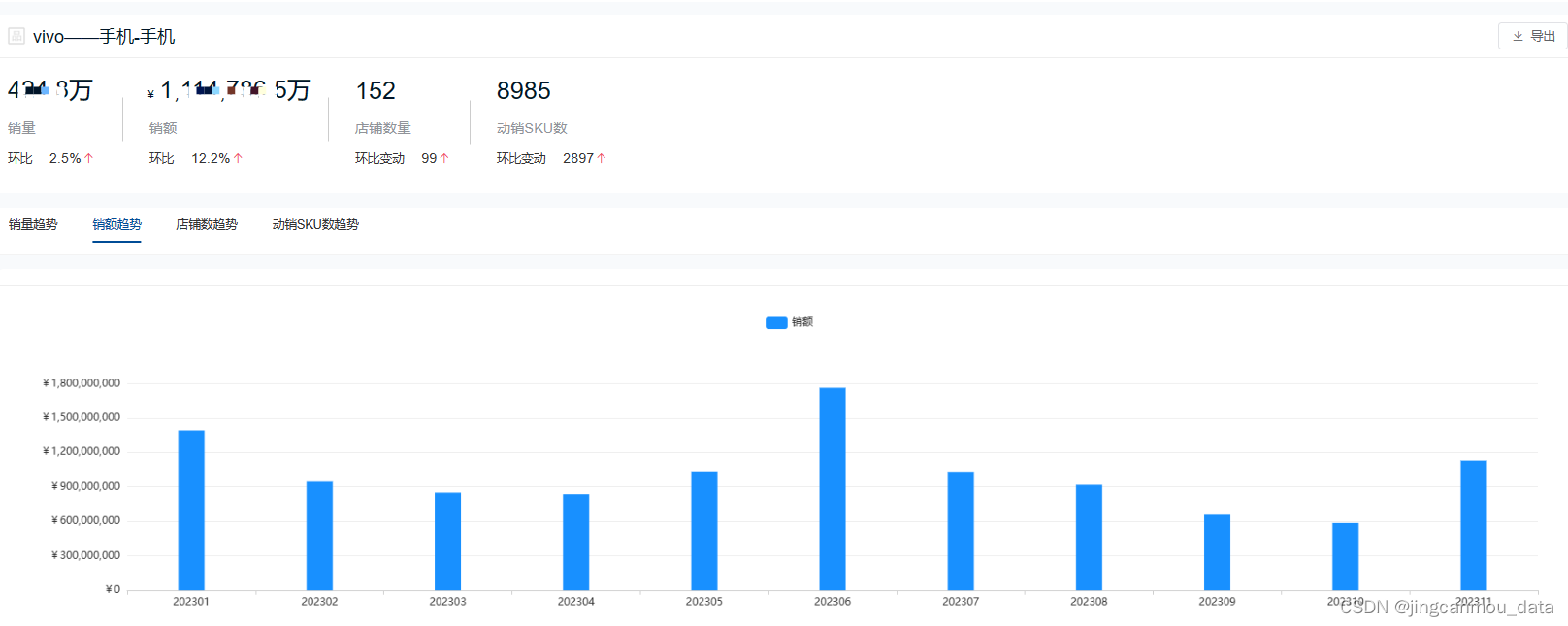Click the ¥1,800,000,000 axis label
The width and height of the screenshot is (1568, 626).
pyautogui.click(x=82, y=383)
